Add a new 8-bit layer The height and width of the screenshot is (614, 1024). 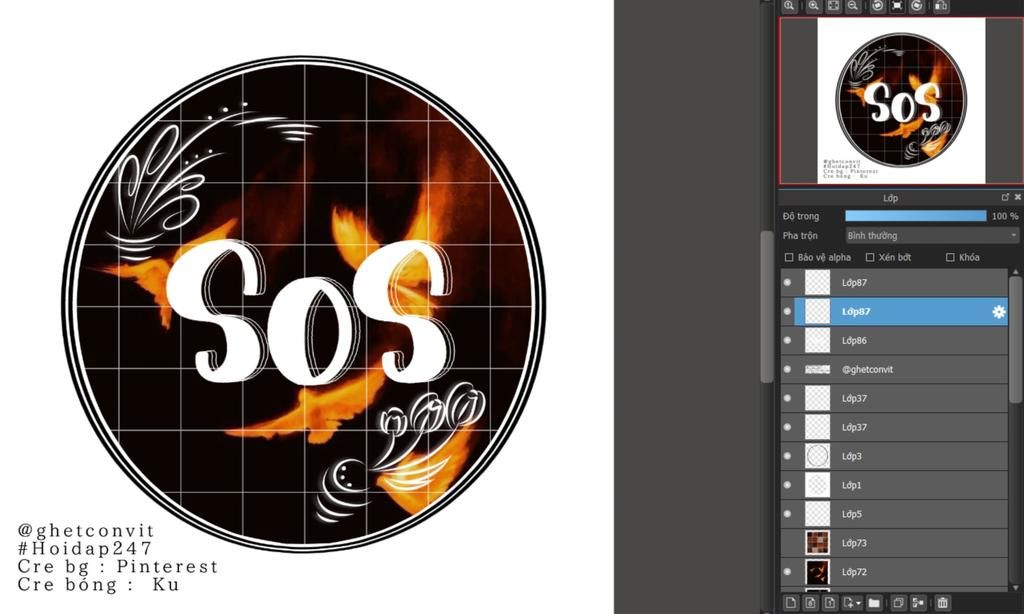click(810, 603)
